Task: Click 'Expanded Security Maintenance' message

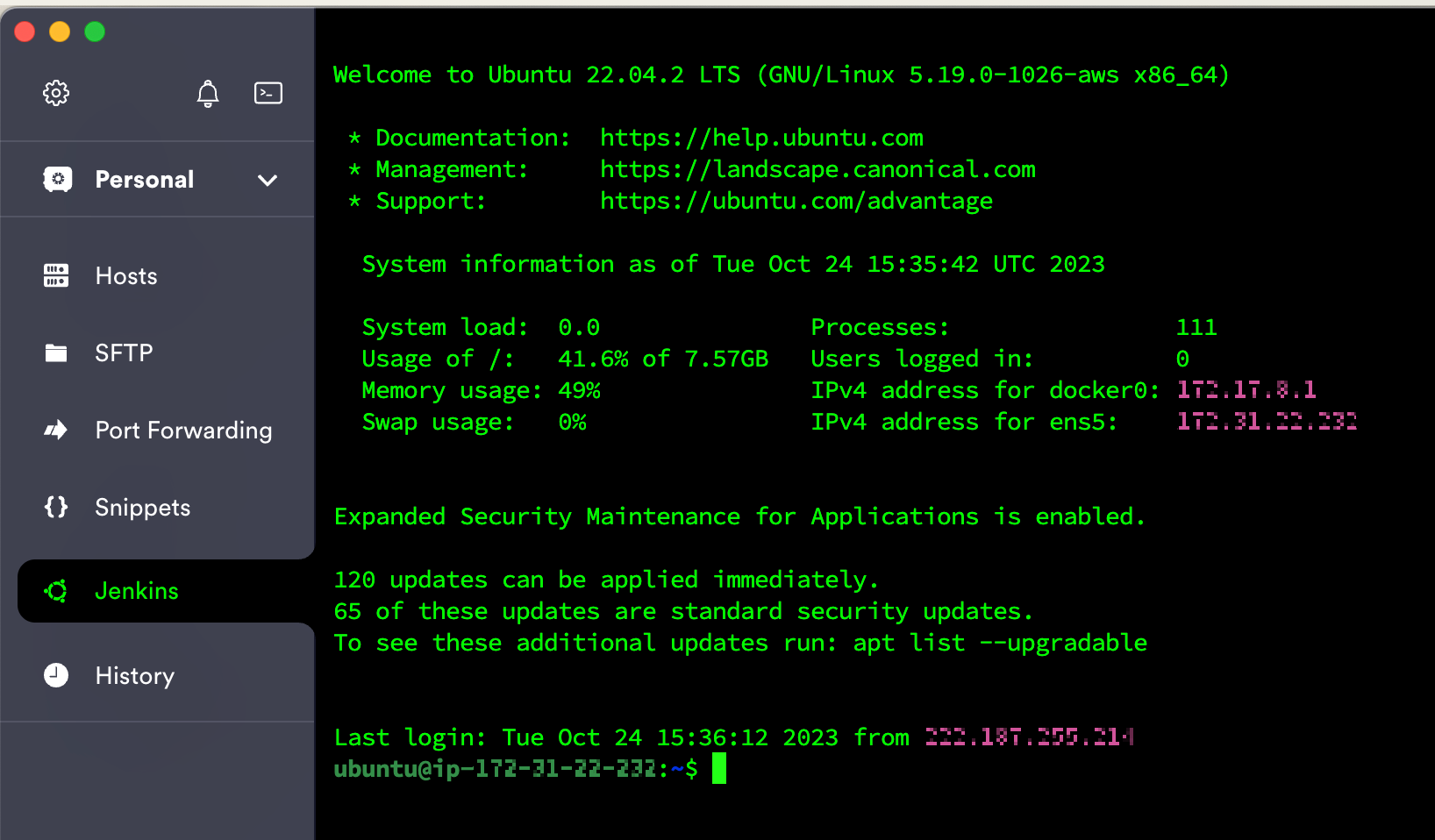Action: [x=739, y=516]
